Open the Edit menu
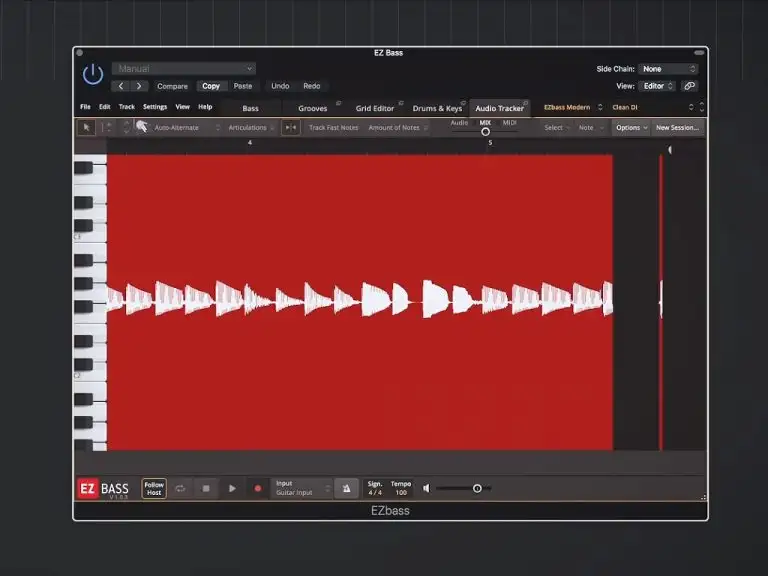This screenshot has height=576, width=768. pos(105,107)
